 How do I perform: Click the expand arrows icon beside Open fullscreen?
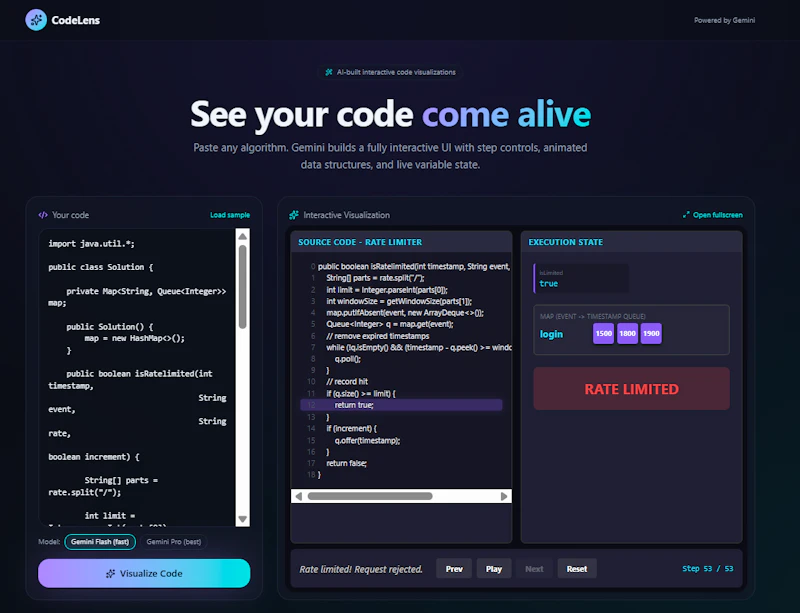[x=686, y=215]
